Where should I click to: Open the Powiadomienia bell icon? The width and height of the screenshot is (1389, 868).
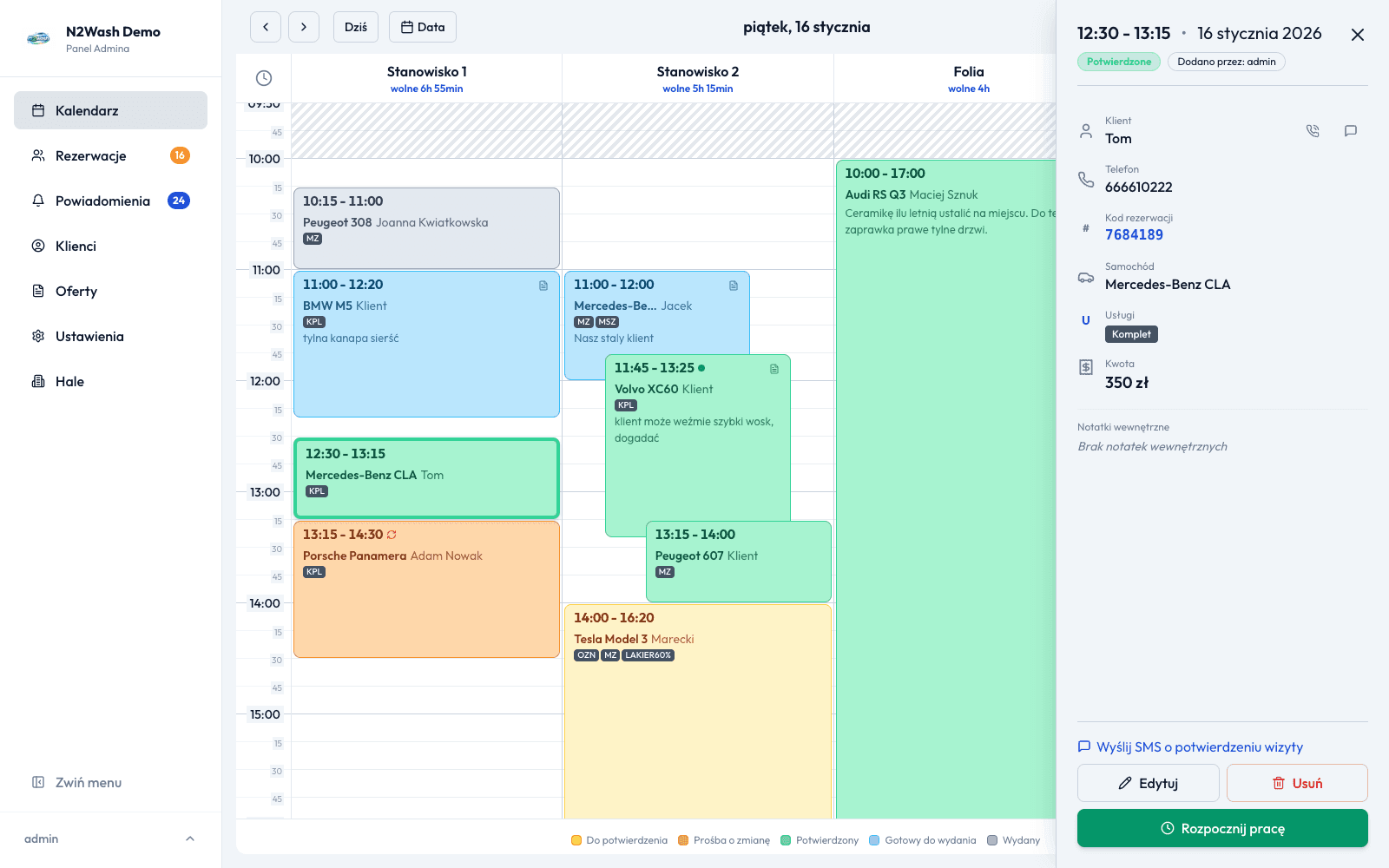coord(38,201)
